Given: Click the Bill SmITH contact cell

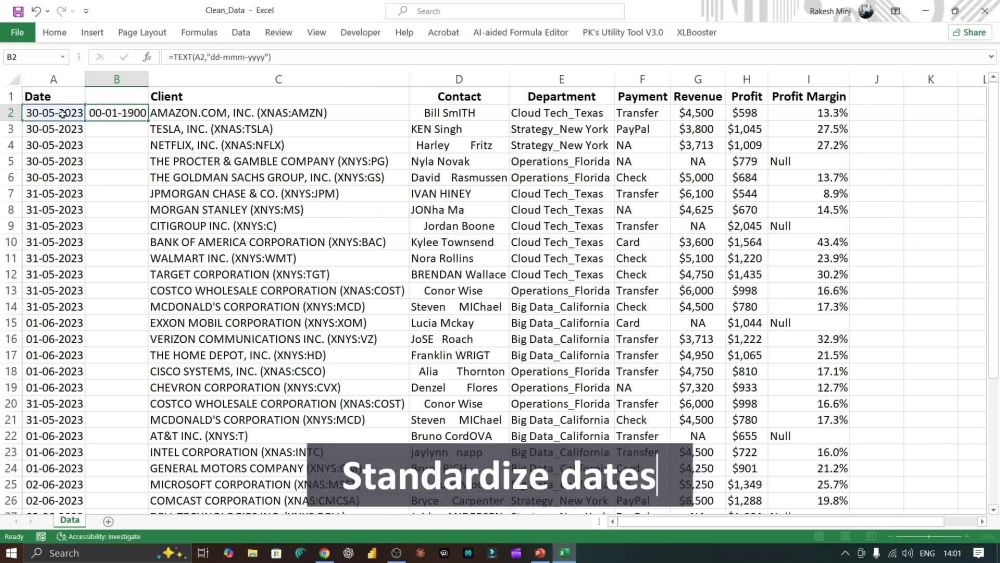Looking at the screenshot, I should click(459, 113).
